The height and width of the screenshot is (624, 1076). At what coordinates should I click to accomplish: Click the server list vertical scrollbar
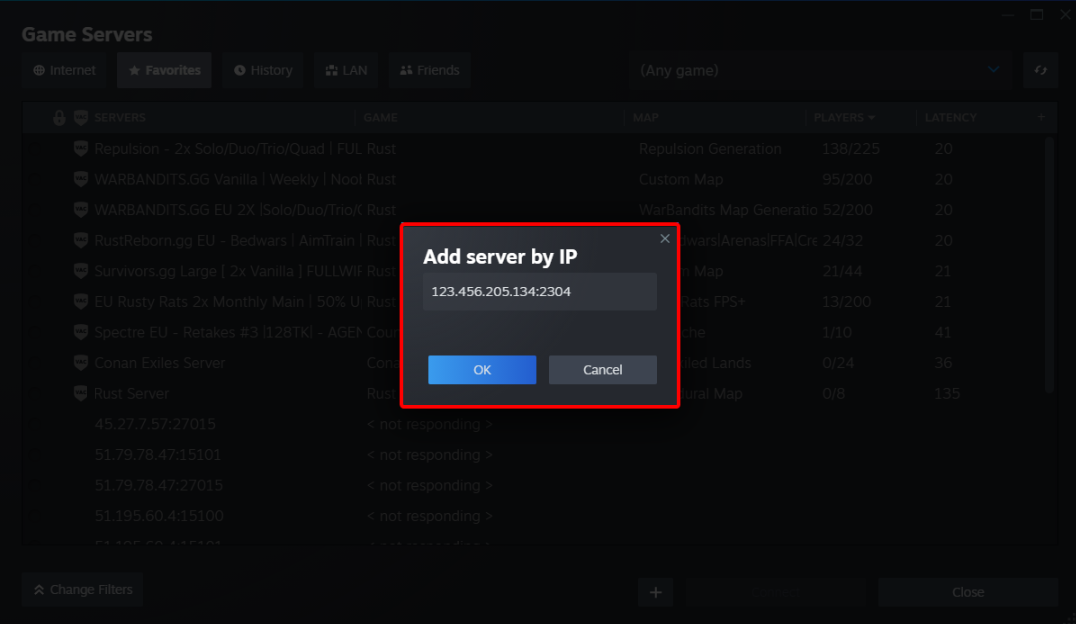tap(1049, 260)
